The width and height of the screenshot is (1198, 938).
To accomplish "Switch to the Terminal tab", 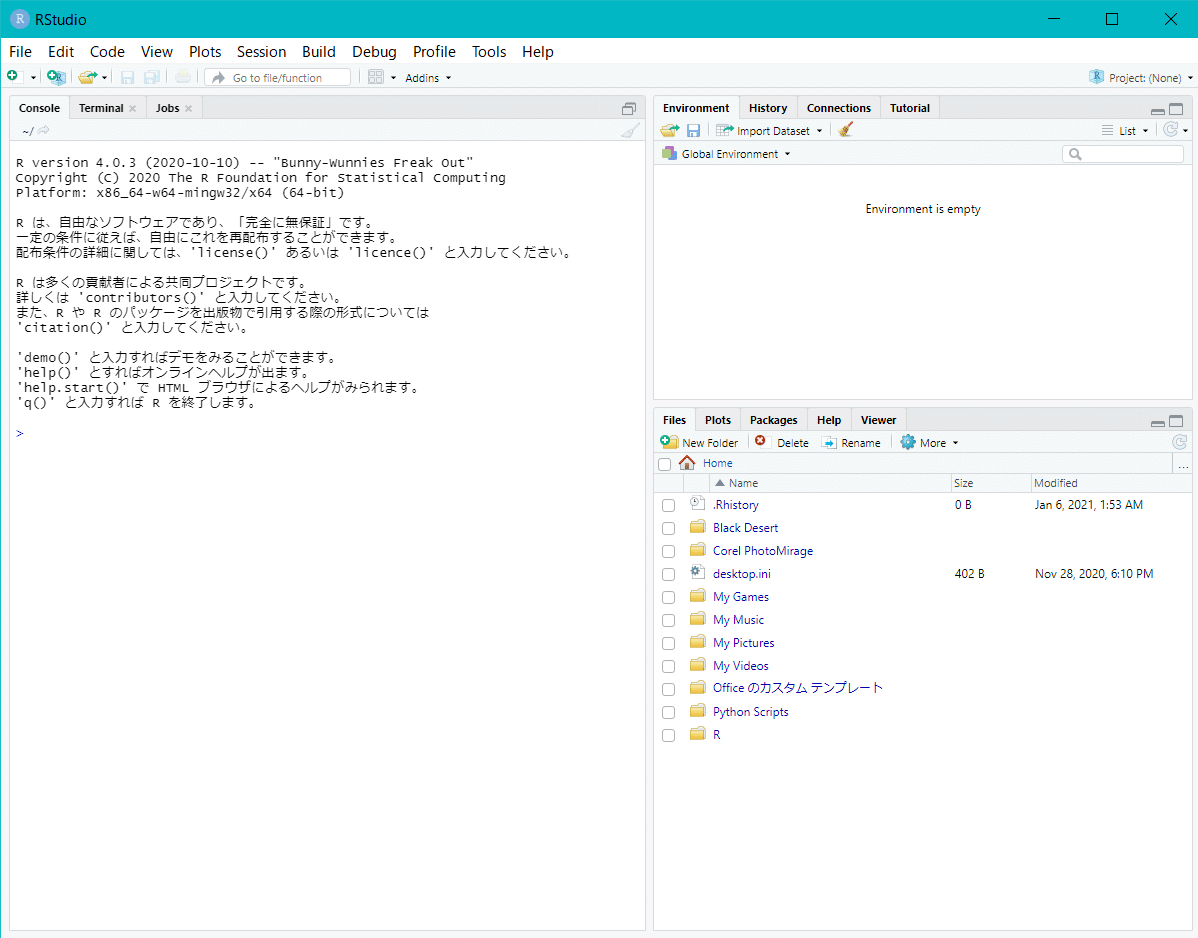I will pyautogui.click(x=101, y=108).
